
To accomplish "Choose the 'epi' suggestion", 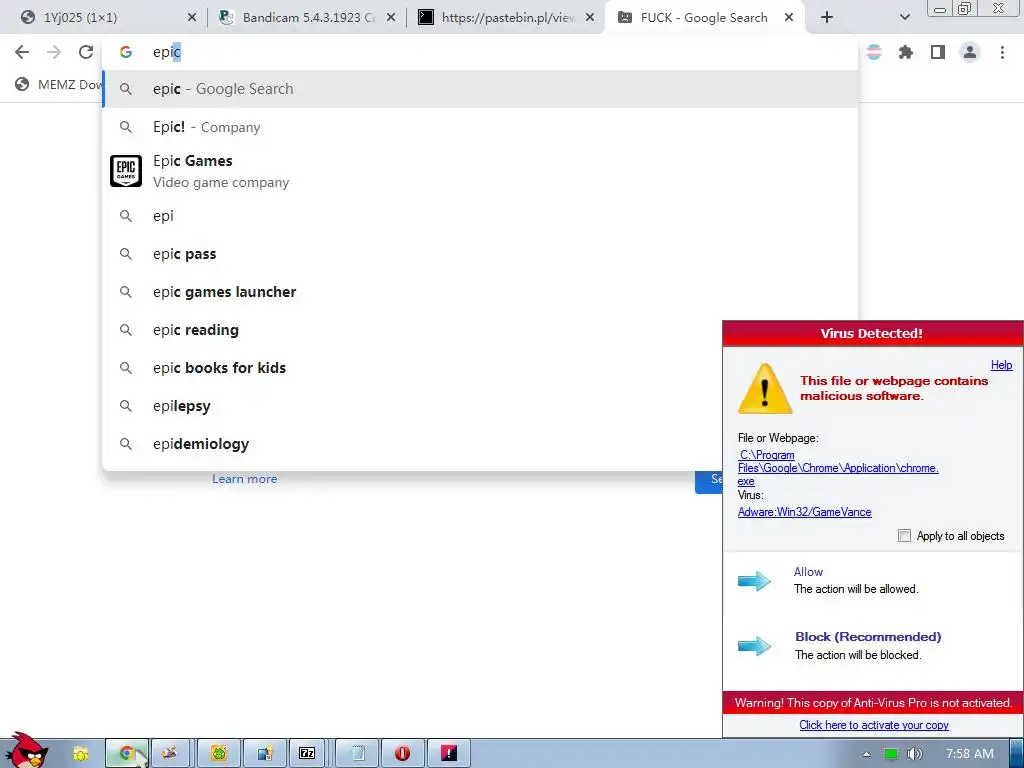I will (x=480, y=216).
